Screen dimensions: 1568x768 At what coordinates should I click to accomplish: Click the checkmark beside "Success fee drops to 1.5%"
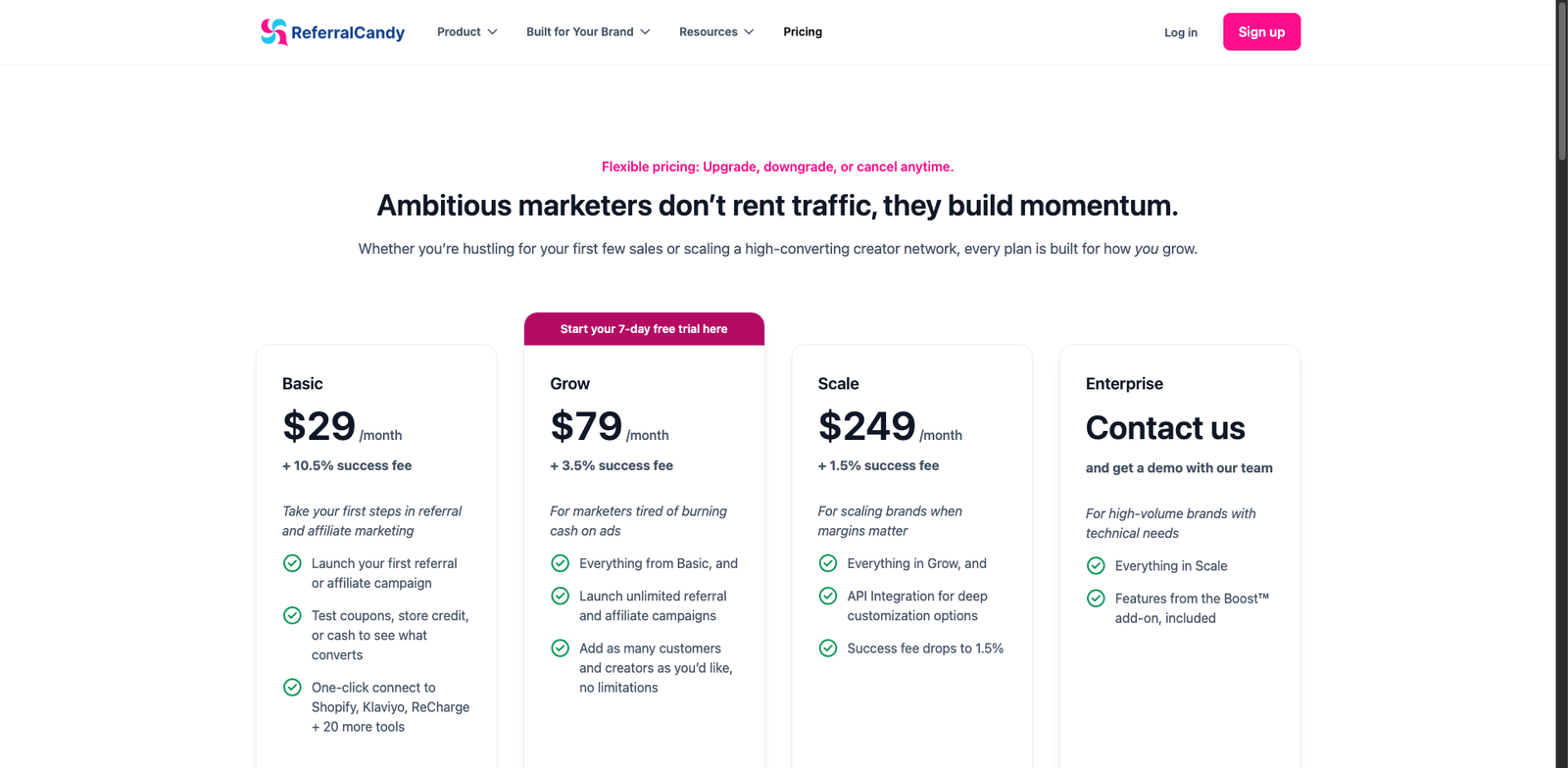tap(828, 648)
